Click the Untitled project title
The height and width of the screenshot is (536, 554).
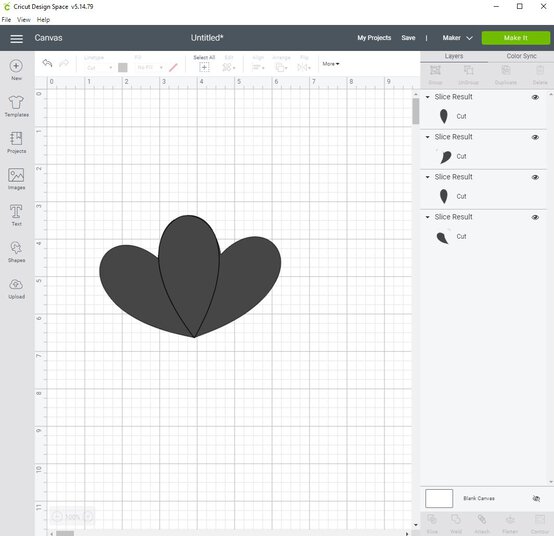(x=207, y=38)
